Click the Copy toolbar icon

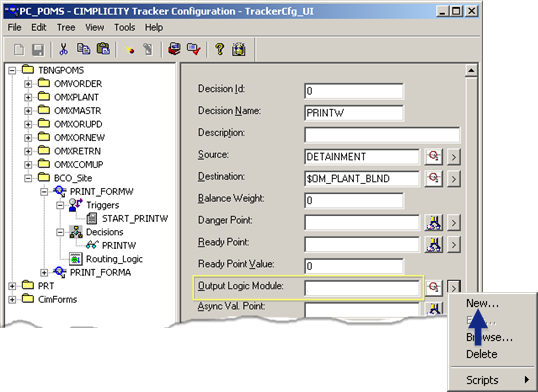coord(83,49)
